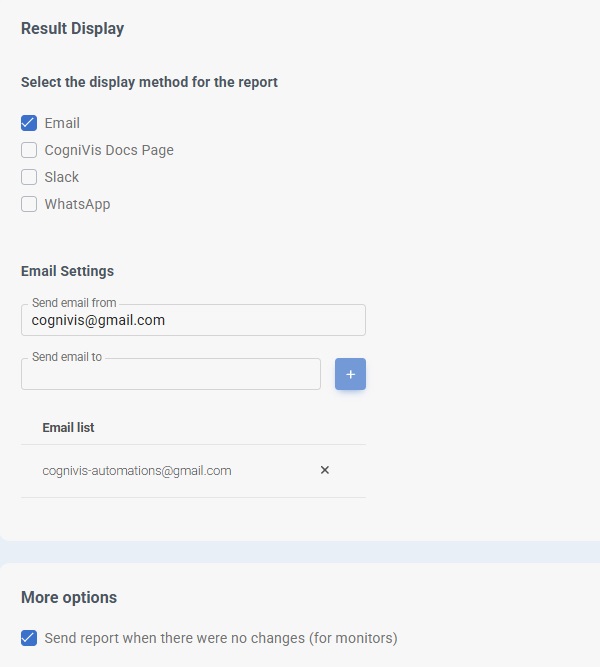Click into the Send email to field

coord(170,375)
